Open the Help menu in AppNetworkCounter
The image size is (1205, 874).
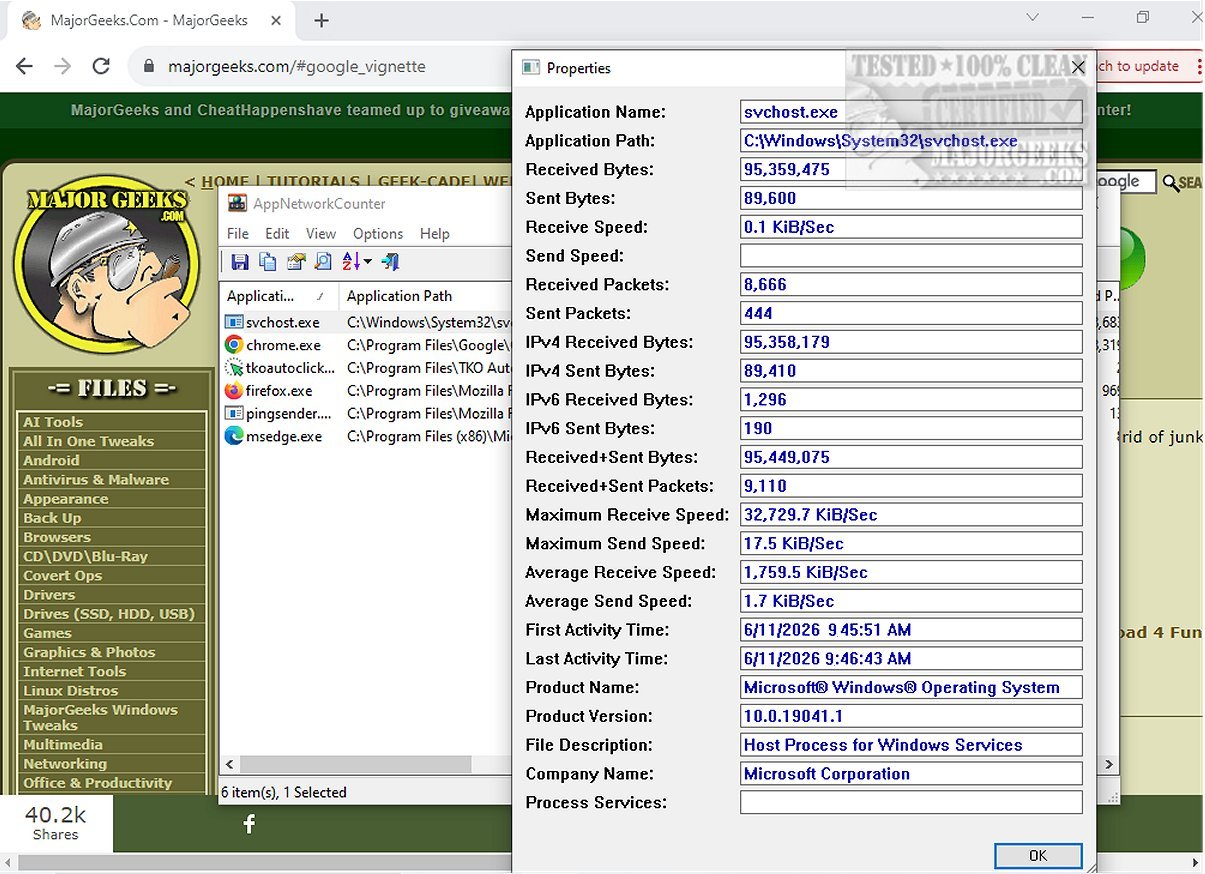434,233
